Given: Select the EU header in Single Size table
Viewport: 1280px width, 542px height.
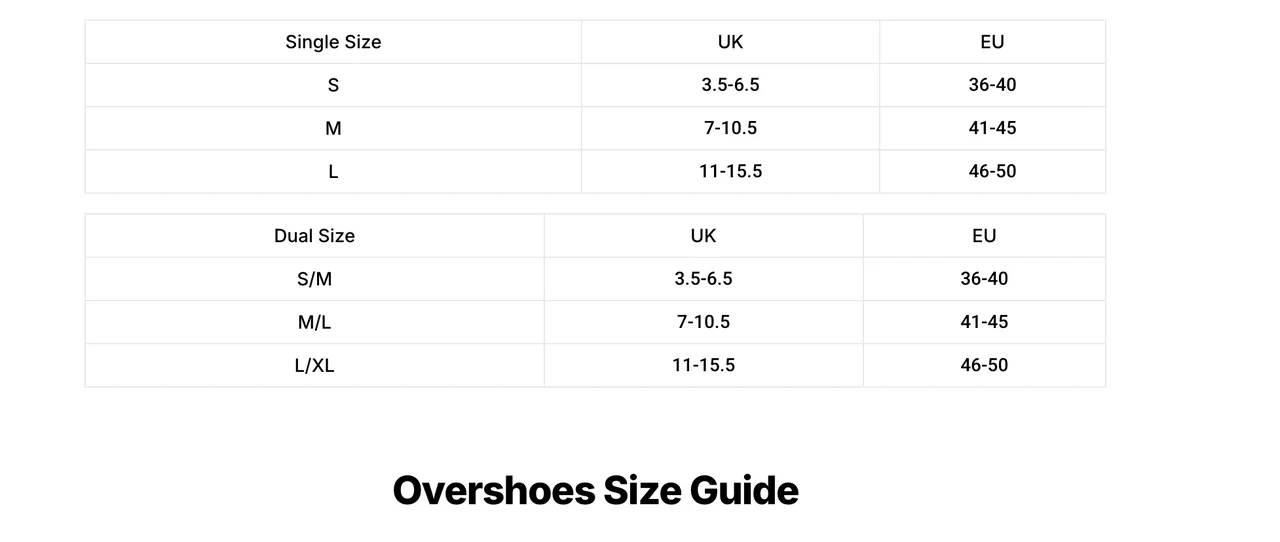Looking at the screenshot, I should coord(992,42).
